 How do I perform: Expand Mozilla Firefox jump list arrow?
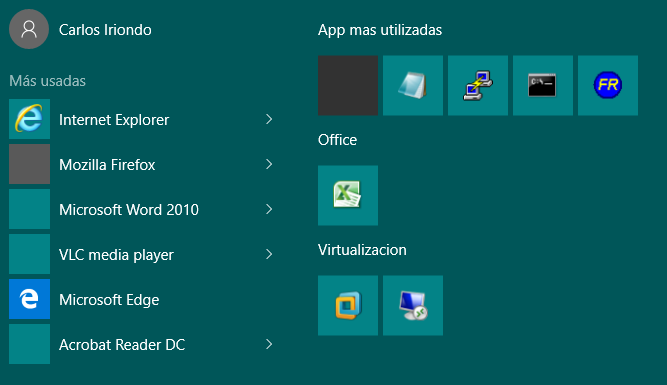pyautogui.click(x=269, y=164)
